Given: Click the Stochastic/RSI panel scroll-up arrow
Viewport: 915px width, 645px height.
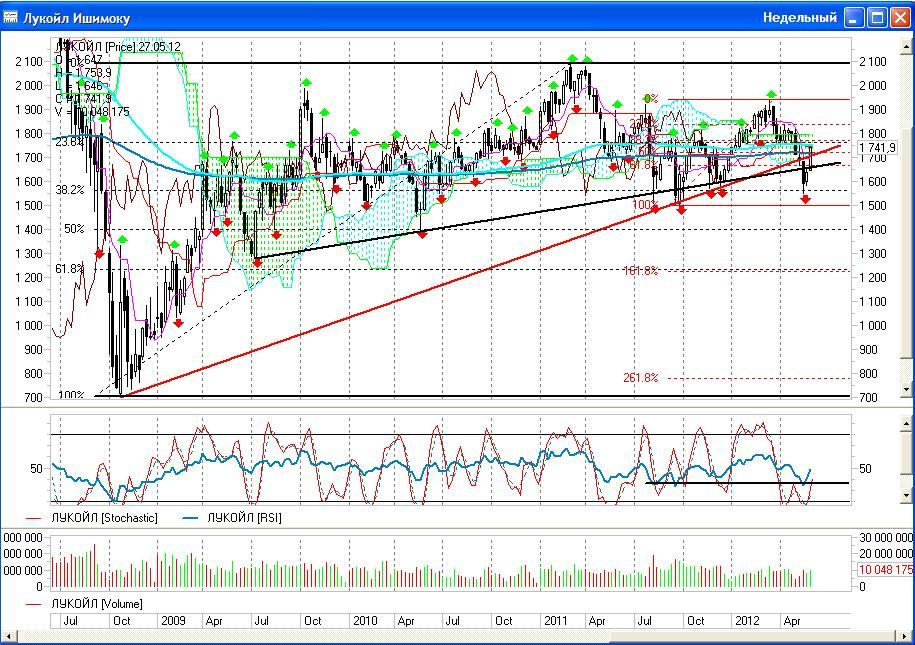Looking at the screenshot, I should pyautogui.click(x=906, y=422).
